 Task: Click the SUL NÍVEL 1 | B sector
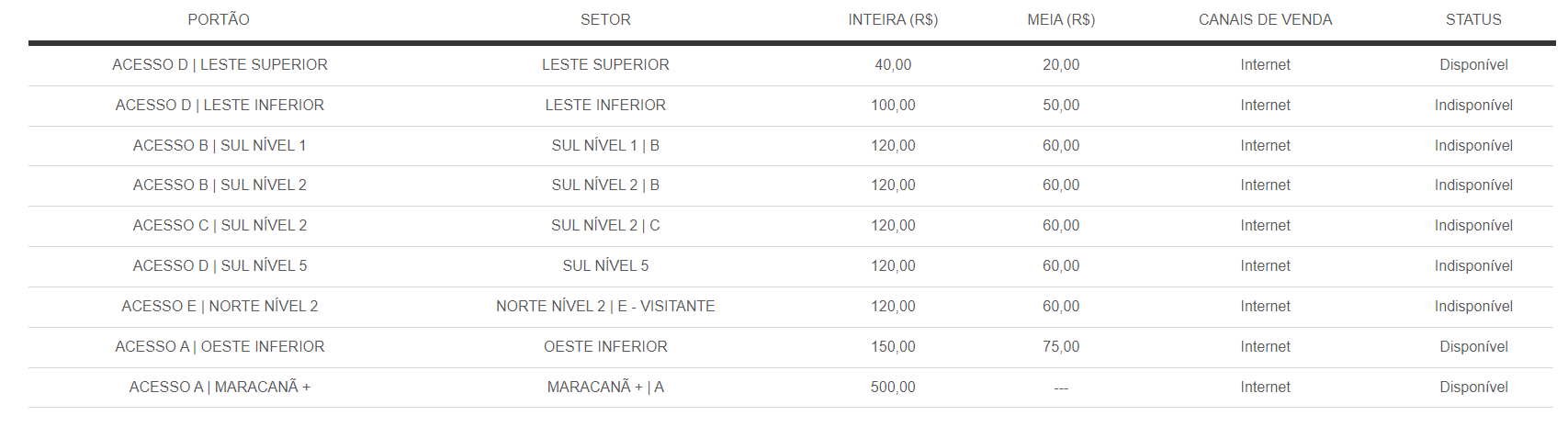(605, 146)
